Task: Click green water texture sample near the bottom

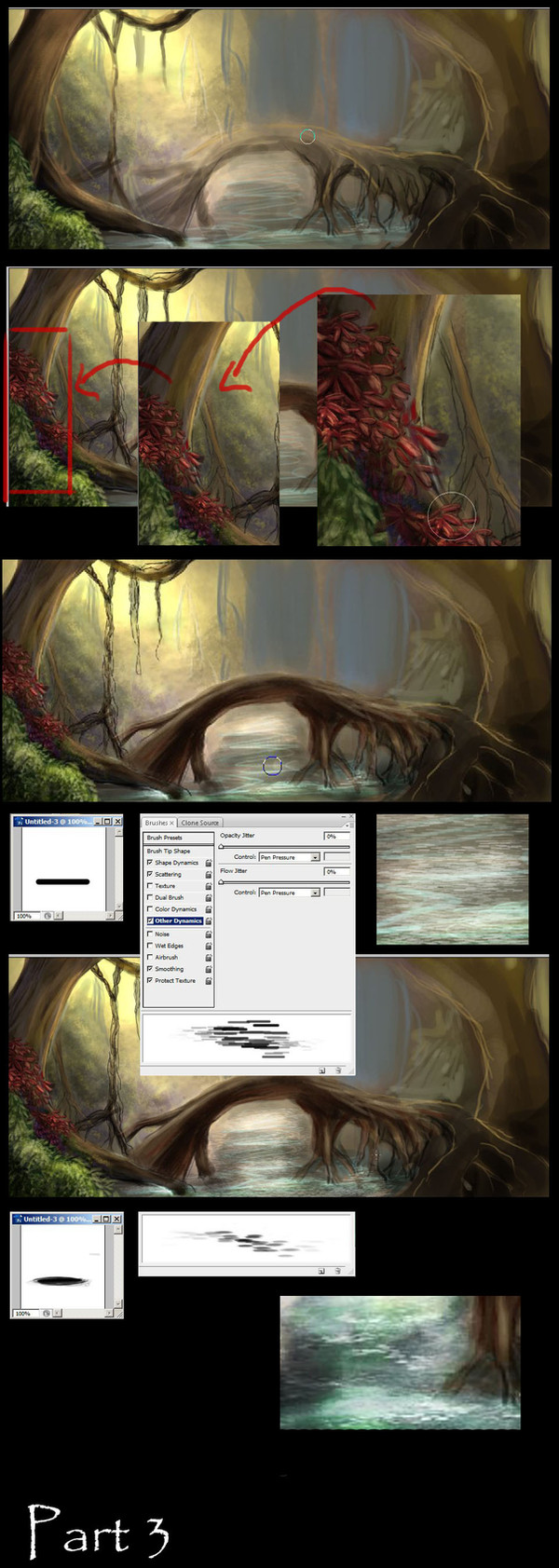Action: click(400, 1362)
